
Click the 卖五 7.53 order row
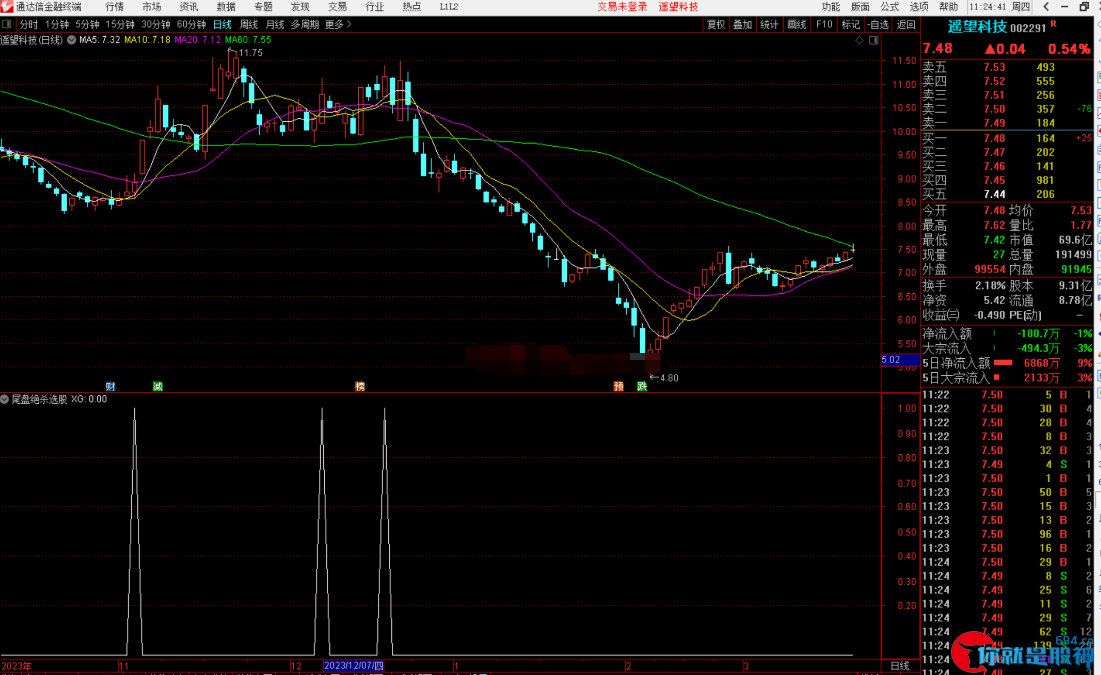1007,67
